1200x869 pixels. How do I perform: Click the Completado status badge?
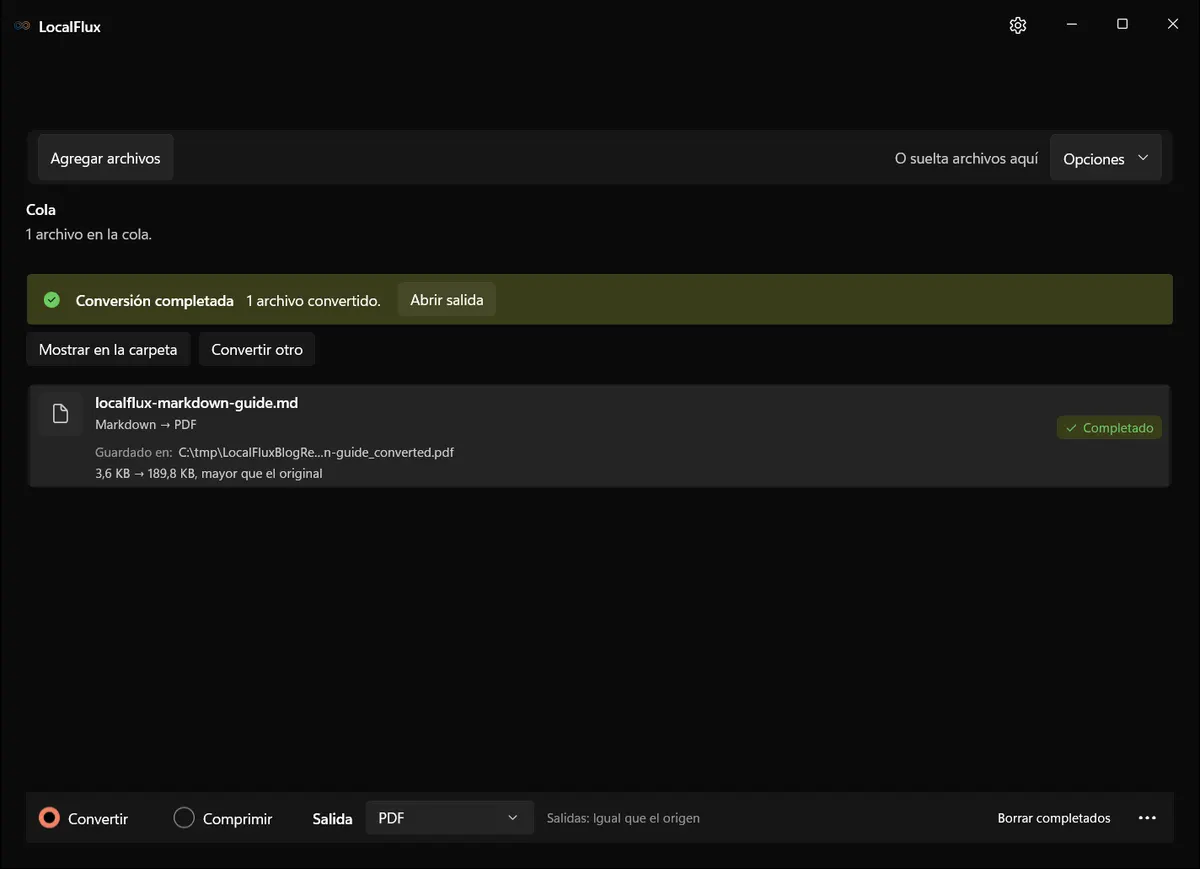coord(1110,427)
